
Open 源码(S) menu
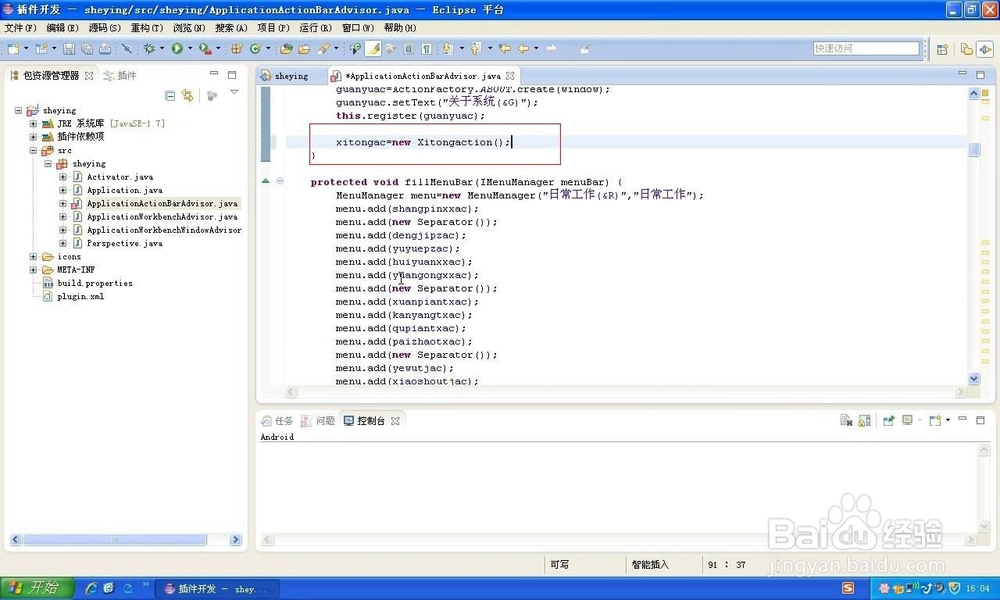click(x=105, y=28)
